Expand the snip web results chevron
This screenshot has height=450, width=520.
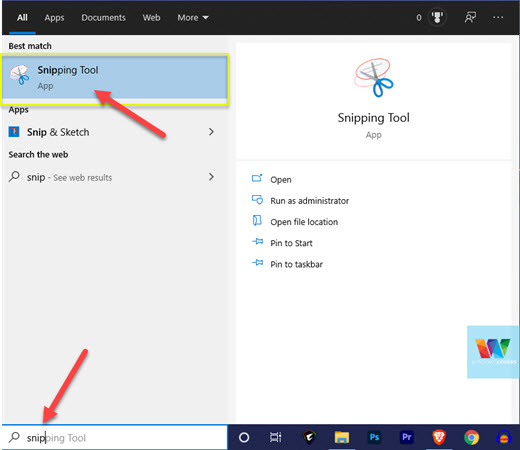[x=211, y=177]
